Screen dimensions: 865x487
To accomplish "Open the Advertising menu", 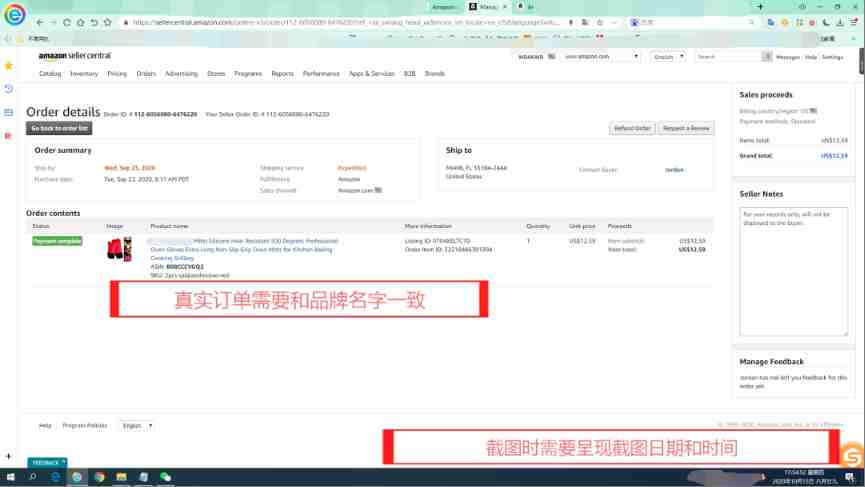I will pos(181,73).
